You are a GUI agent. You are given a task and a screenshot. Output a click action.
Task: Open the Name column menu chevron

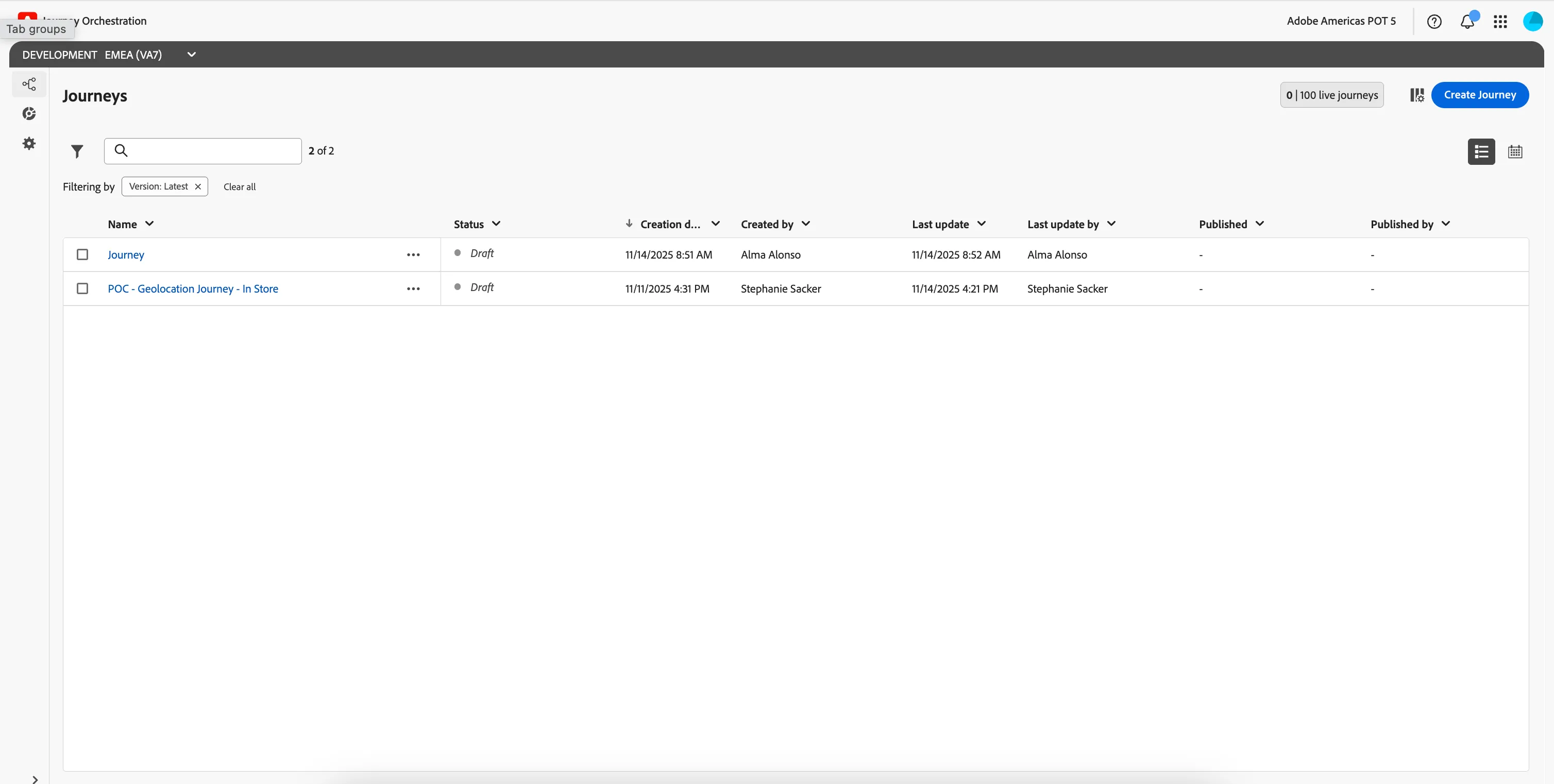(x=149, y=224)
